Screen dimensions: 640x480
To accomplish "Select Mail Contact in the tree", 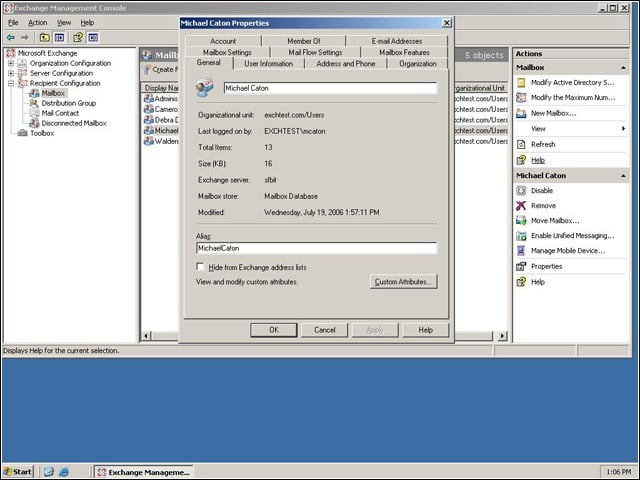I will click(60, 113).
